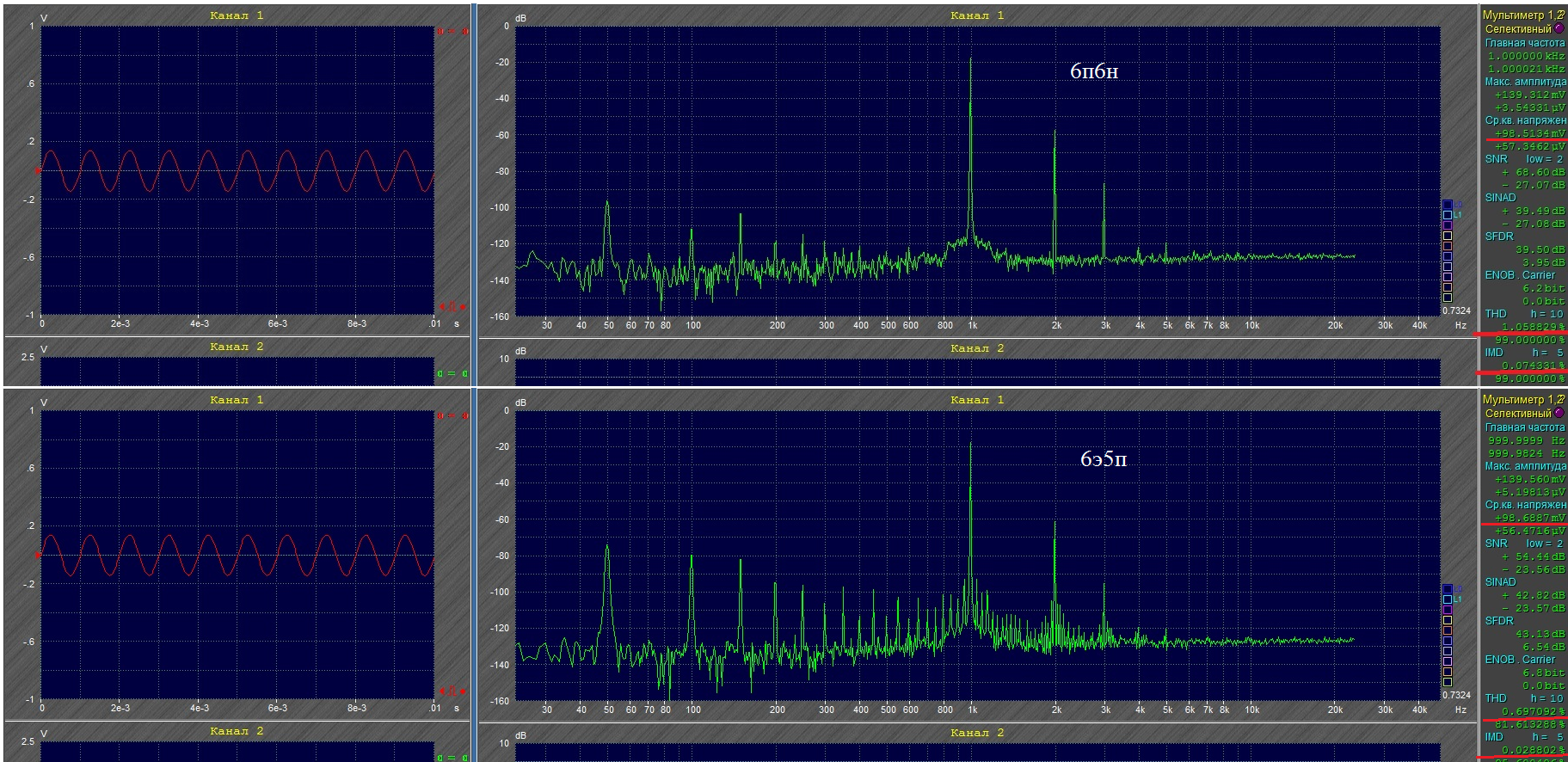
Task: Click Канал 1 title of lower spectrum analyzer
Action: point(977,400)
